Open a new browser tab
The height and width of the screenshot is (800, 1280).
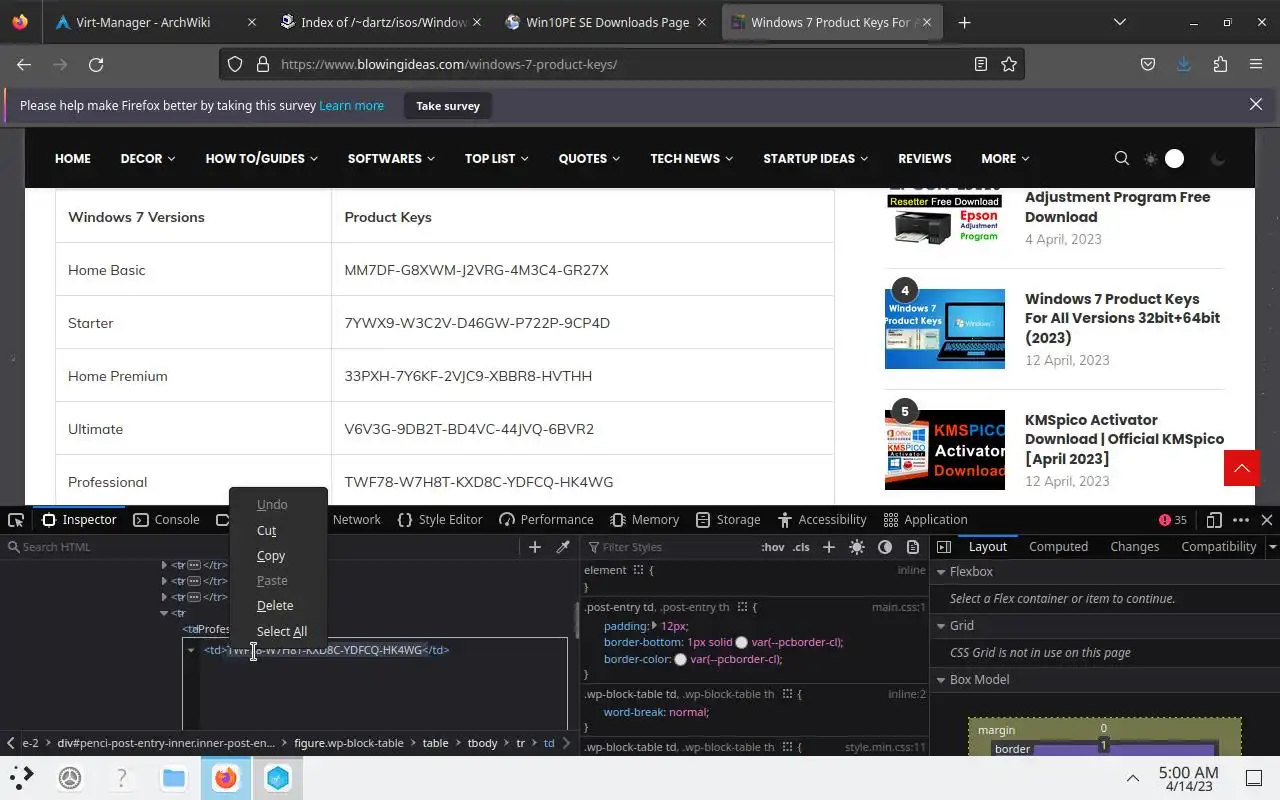coord(964,22)
